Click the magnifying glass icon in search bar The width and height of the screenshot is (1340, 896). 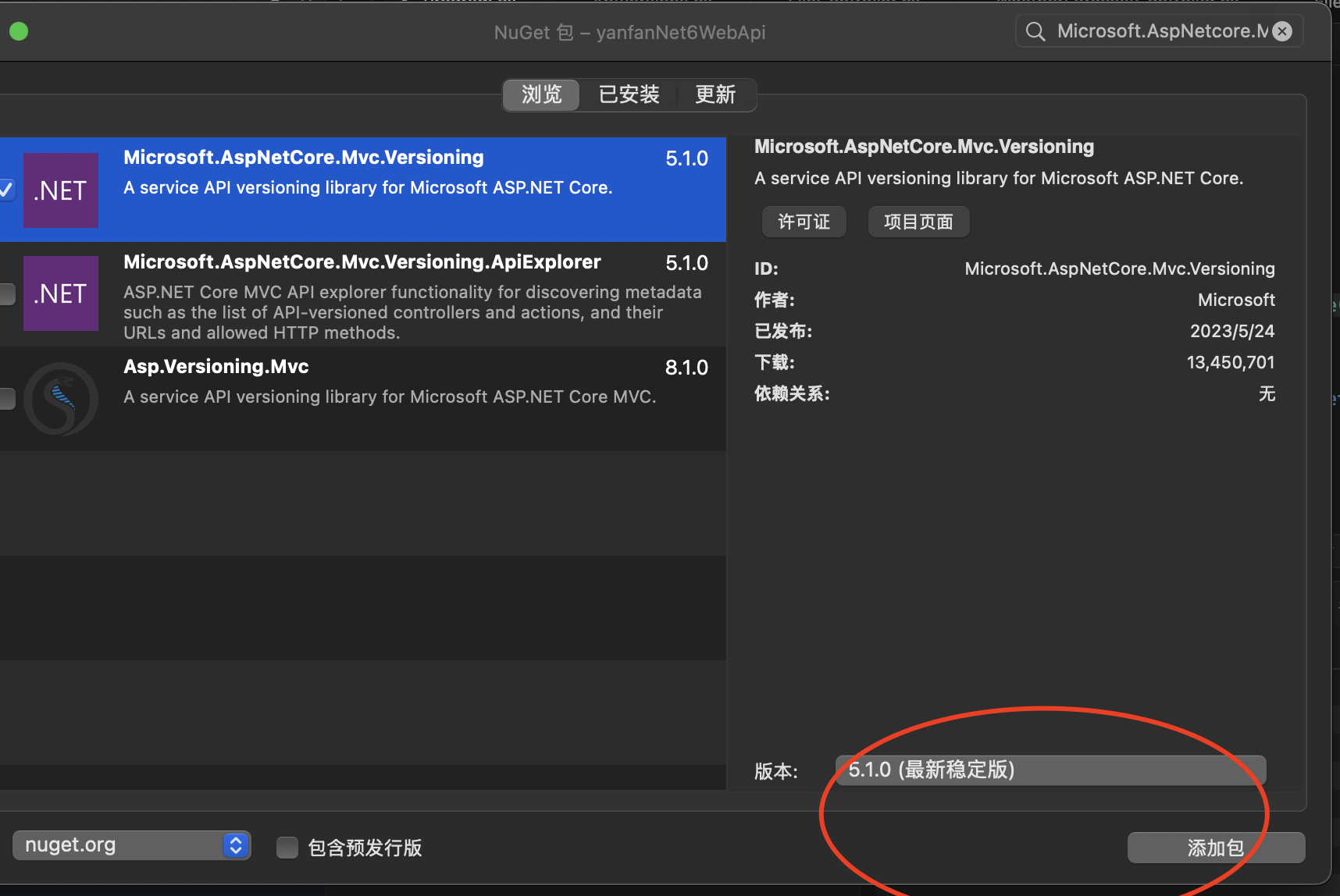tap(1035, 31)
